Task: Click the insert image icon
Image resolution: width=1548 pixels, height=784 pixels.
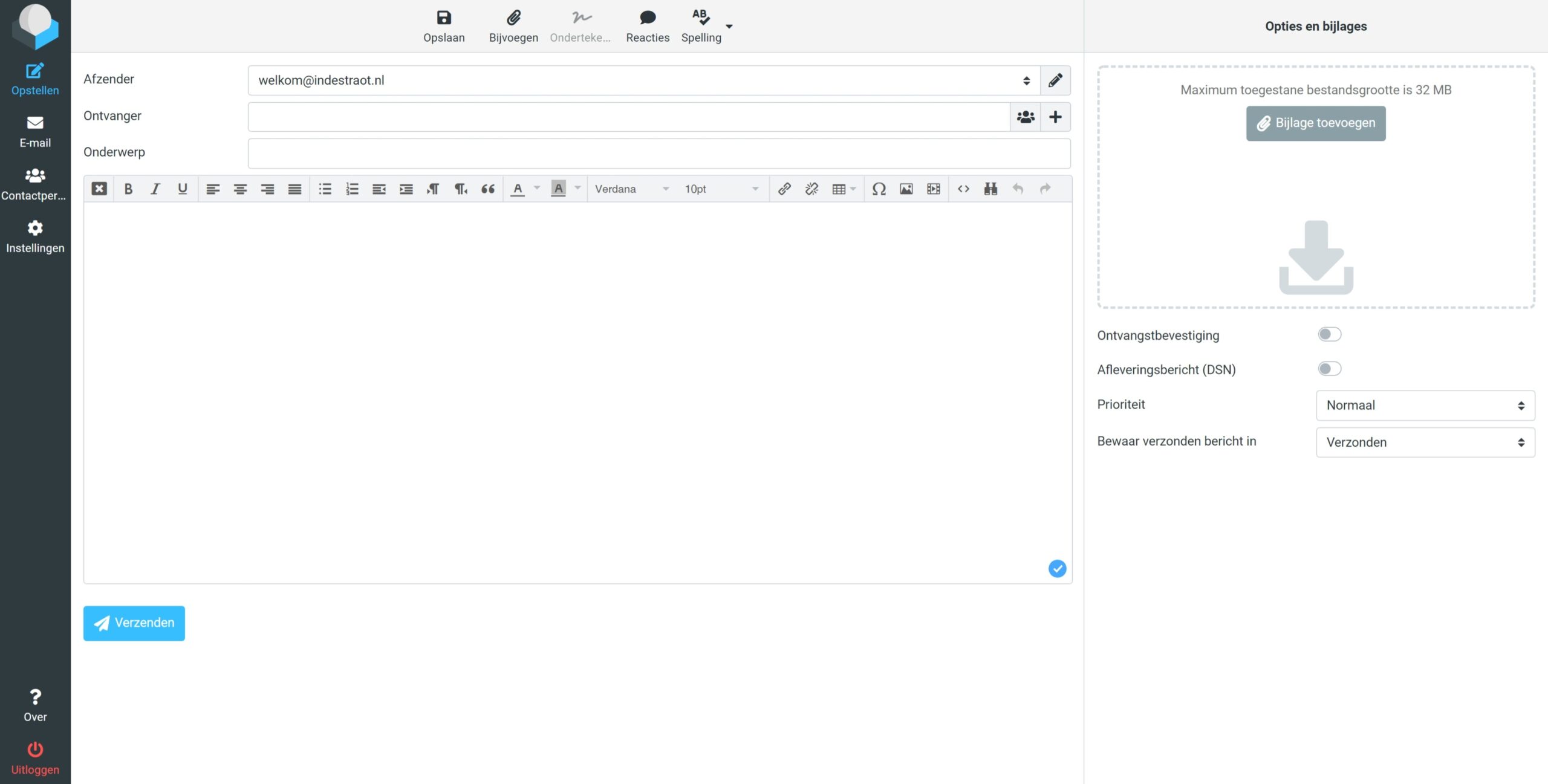Action: click(906, 189)
